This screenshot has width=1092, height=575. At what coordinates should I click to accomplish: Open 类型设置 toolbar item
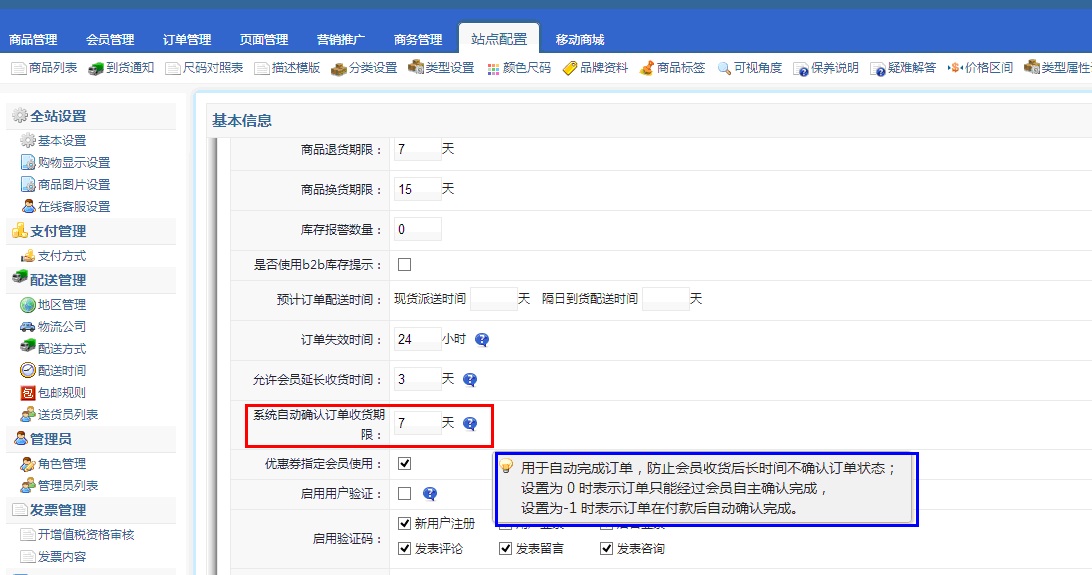(x=441, y=68)
